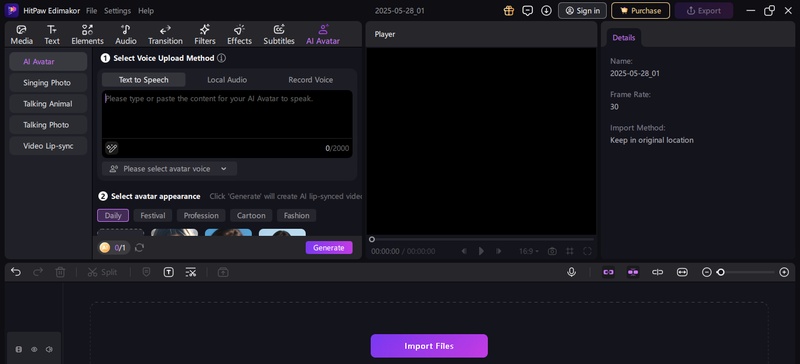Select Talking Photo in sidebar
The height and width of the screenshot is (364, 800).
(x=47, y=125)
